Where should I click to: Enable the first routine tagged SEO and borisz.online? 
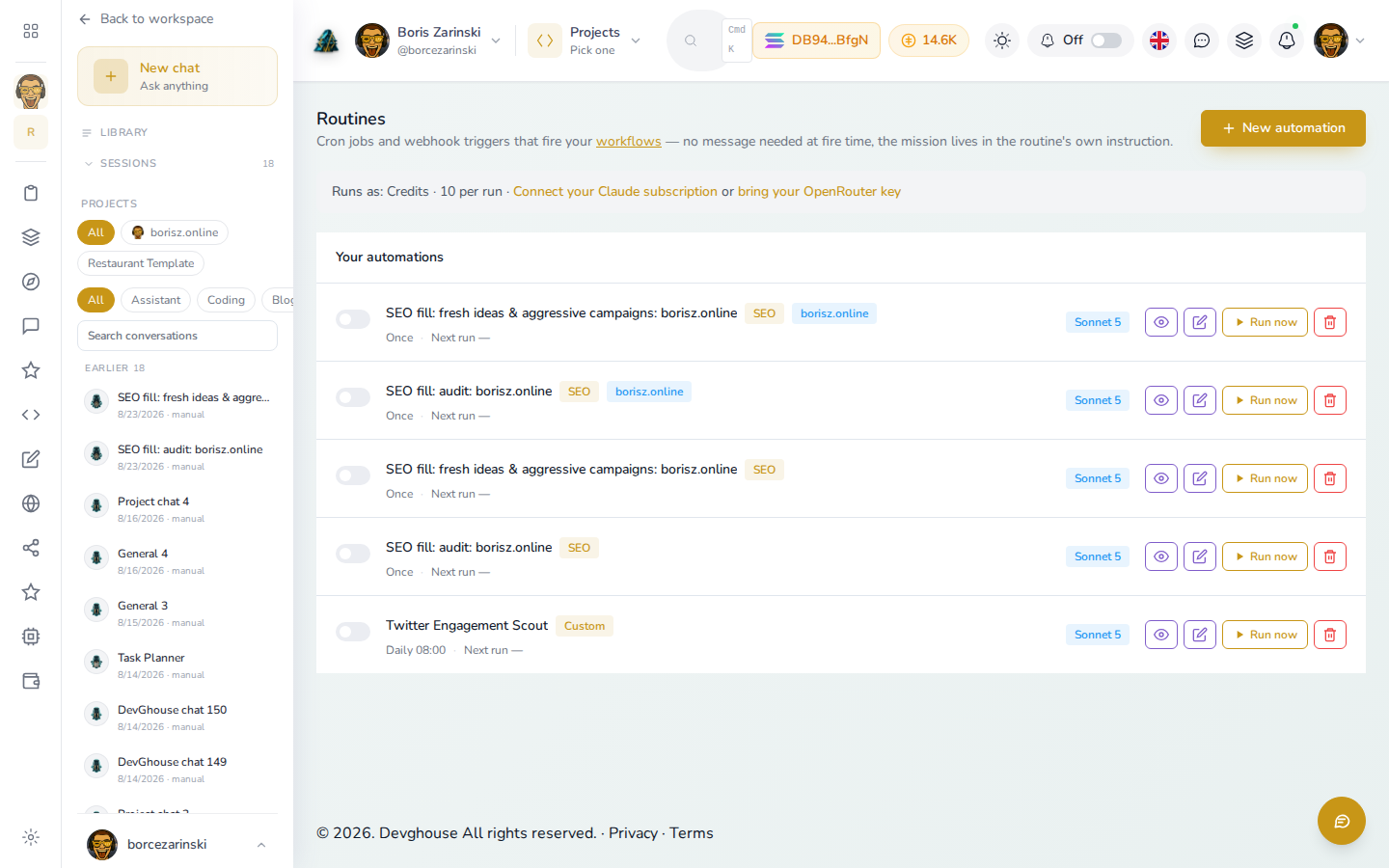353,319
